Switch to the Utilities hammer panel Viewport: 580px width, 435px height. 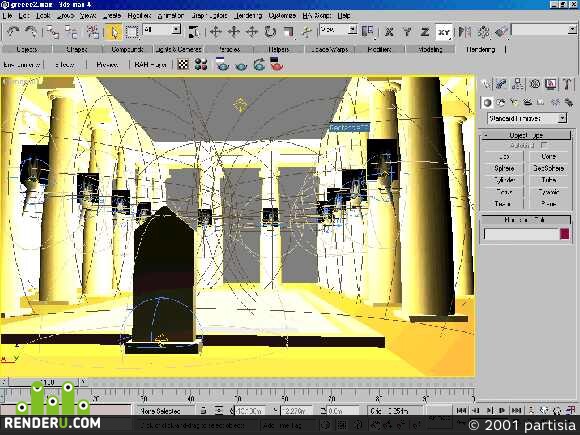pyautogui.click(x=567, y=84)
